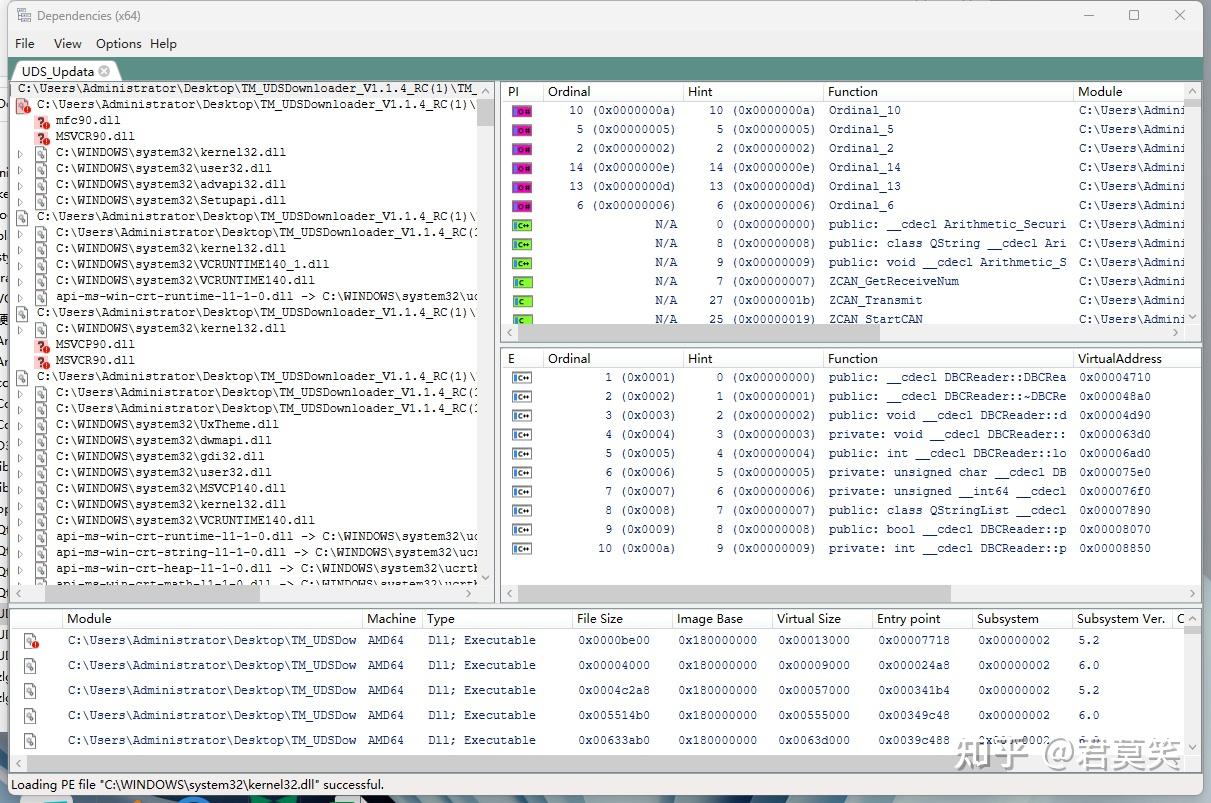Expand the advapi32.dll tree node

coord(20,184)
